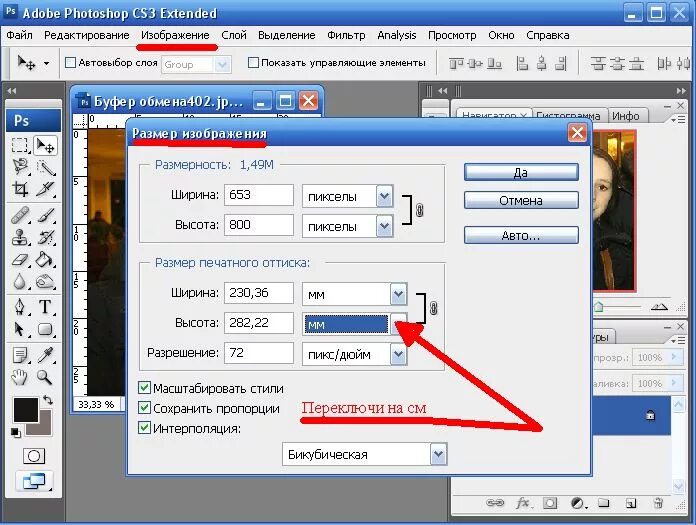Toggle Quick Mask mode
Image resolution: width=696 pixels, height=525 pixels.
click(34, 456)
